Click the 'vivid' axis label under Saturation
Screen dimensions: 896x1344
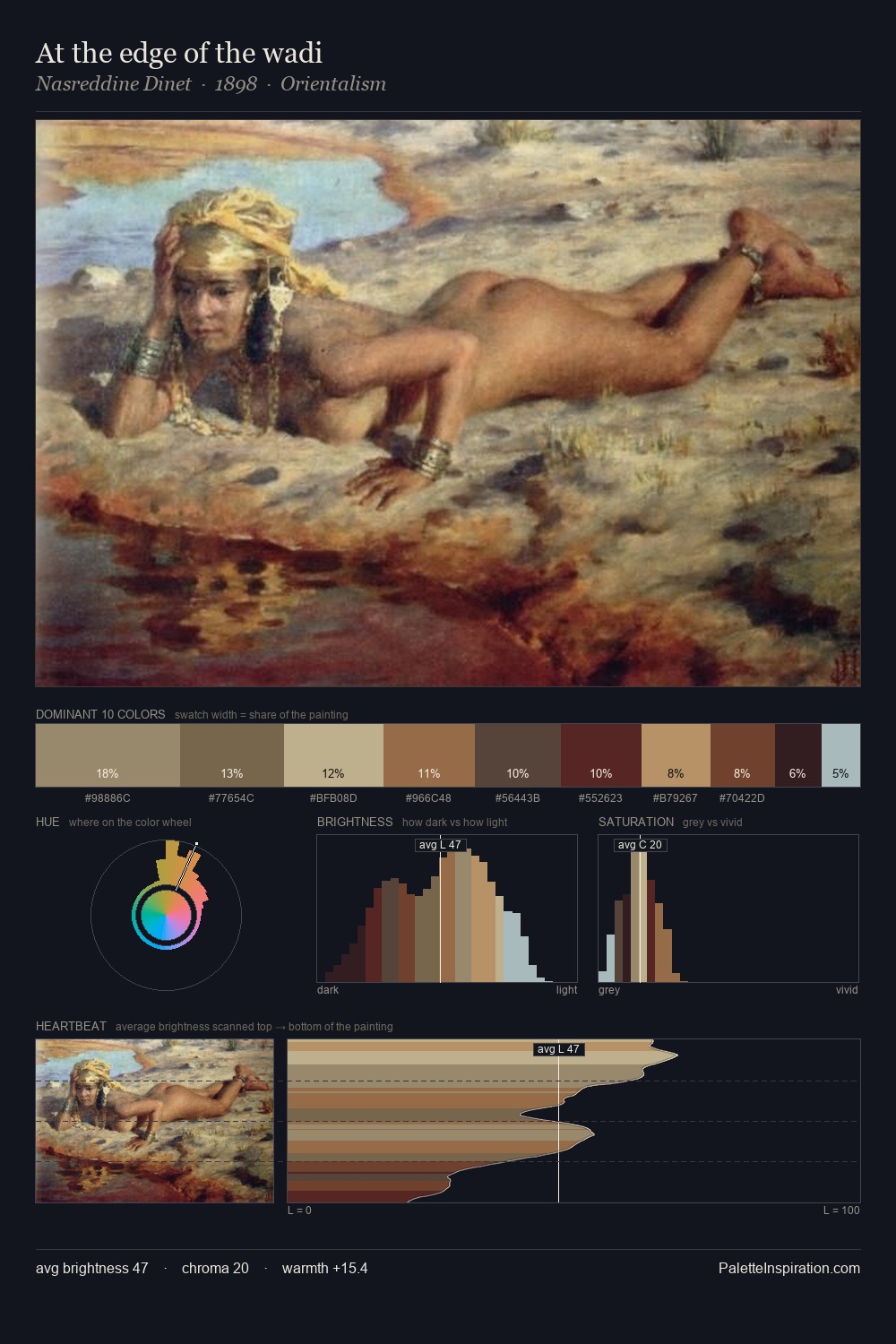click(847, 990)
